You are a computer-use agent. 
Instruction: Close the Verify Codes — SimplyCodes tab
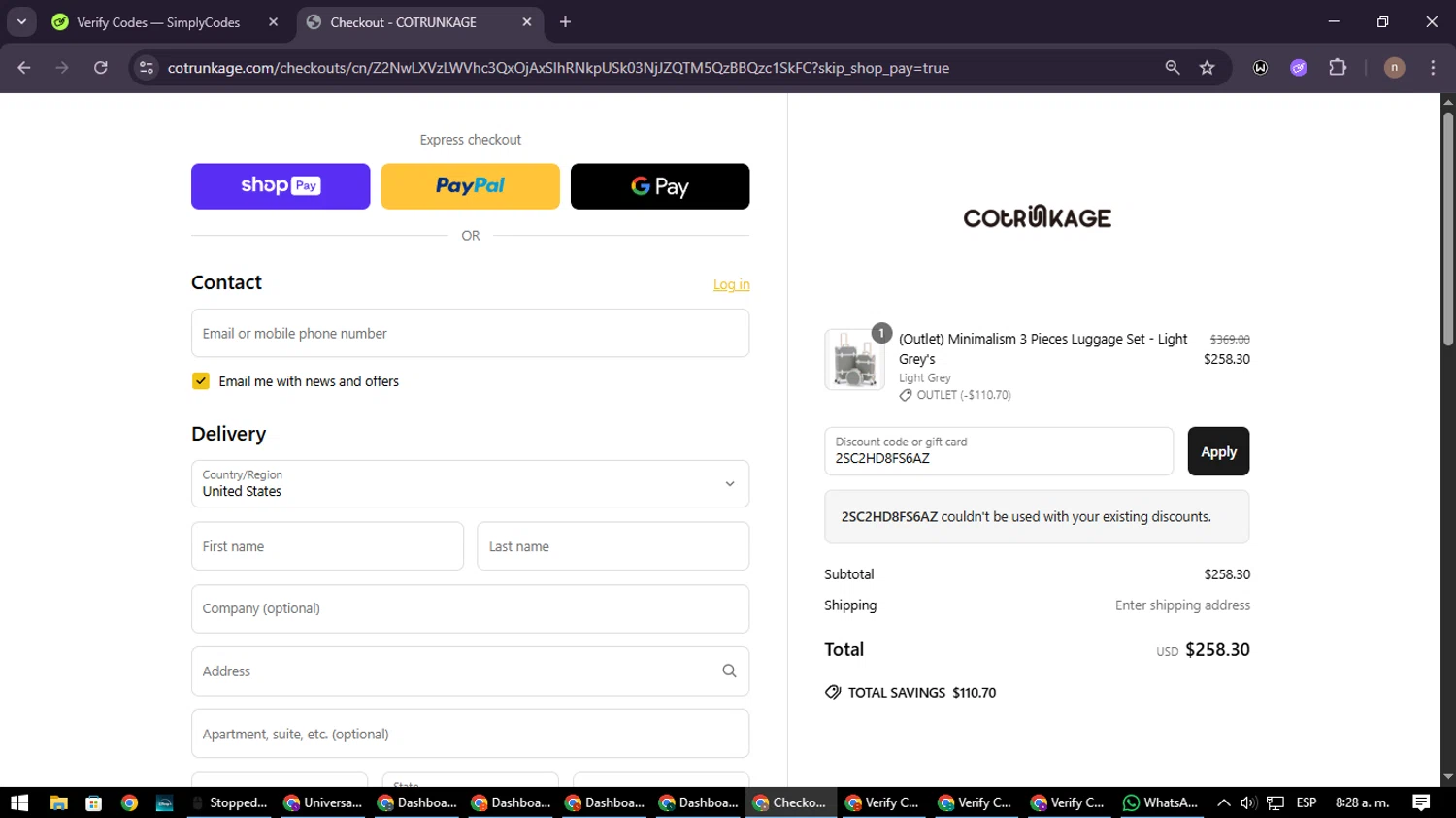click(274, 22)
